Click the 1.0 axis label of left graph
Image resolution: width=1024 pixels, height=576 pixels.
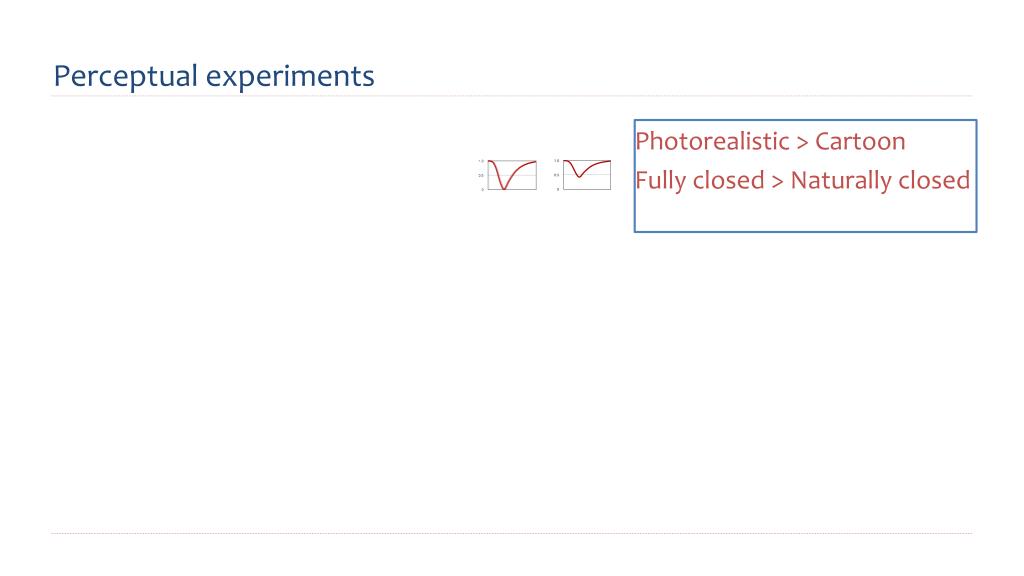pos(481,161)
